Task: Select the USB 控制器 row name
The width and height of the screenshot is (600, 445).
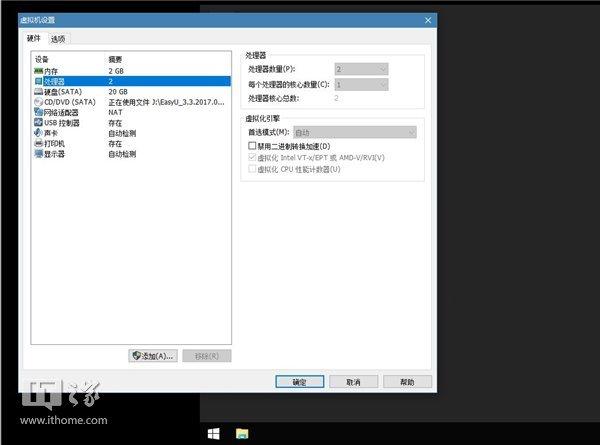Action: pyautogui.click(x=62, y=123)
